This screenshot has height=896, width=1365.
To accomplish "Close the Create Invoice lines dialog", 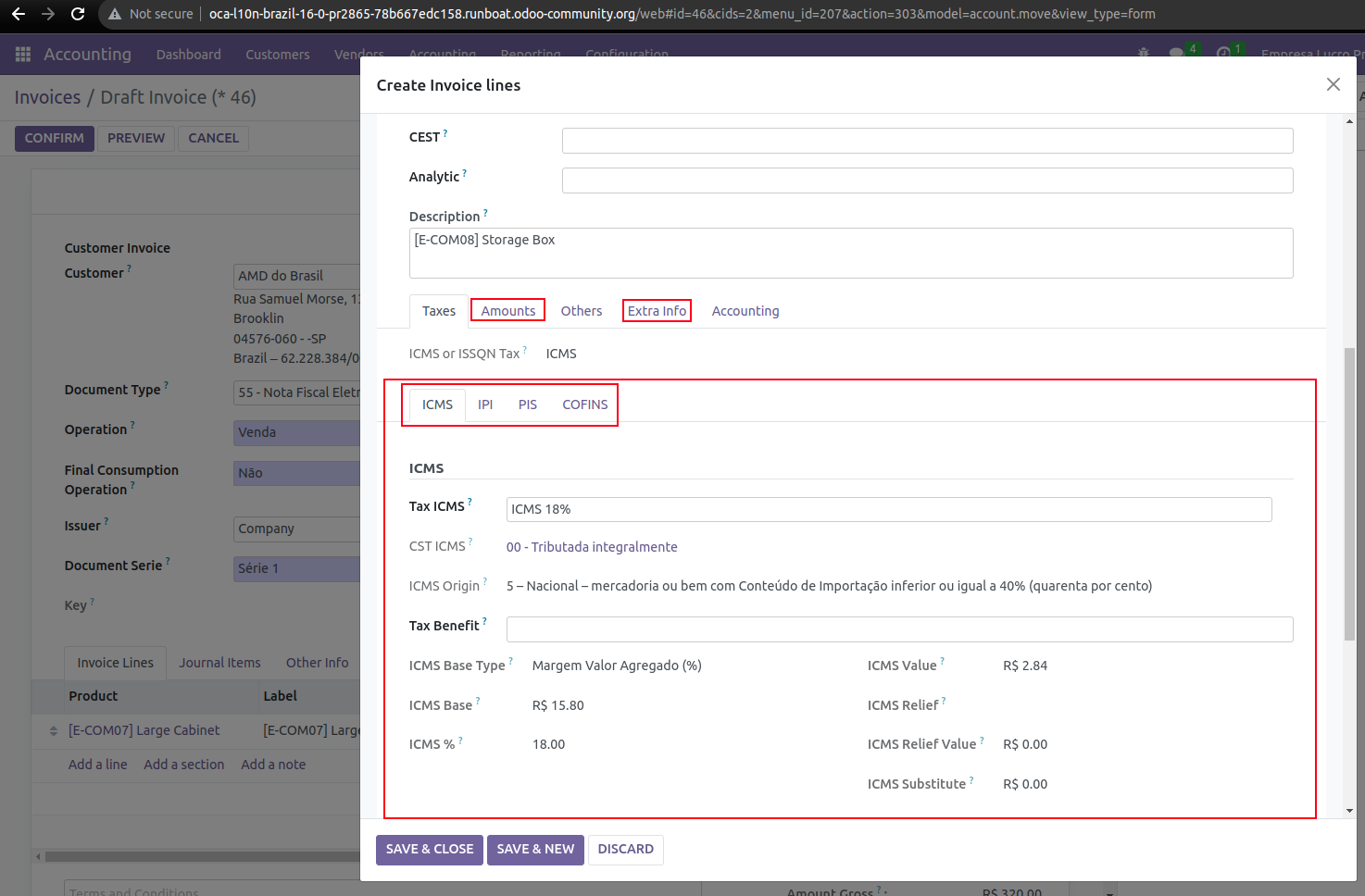I will (1333, 84).
